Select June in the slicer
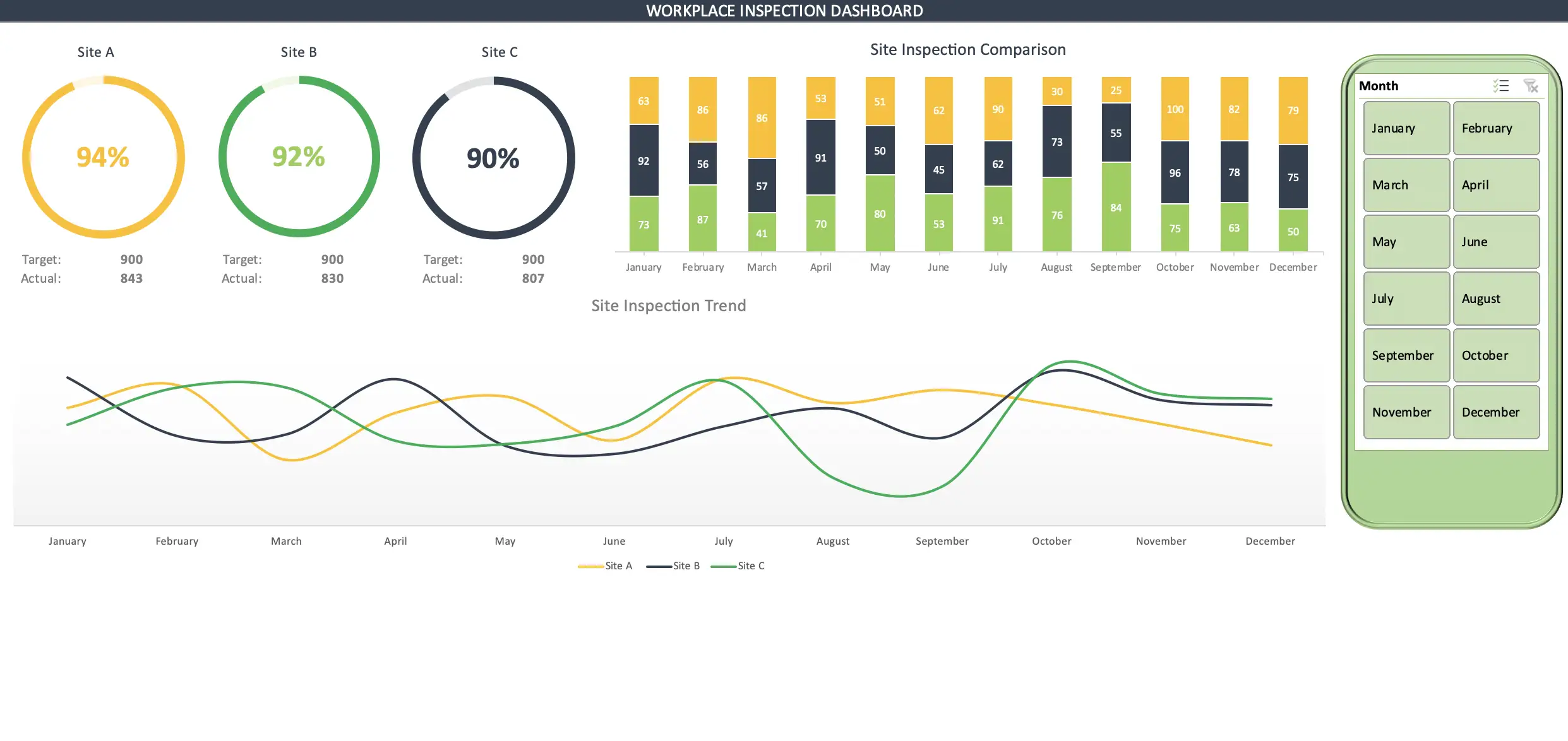 click(1496, 242)
